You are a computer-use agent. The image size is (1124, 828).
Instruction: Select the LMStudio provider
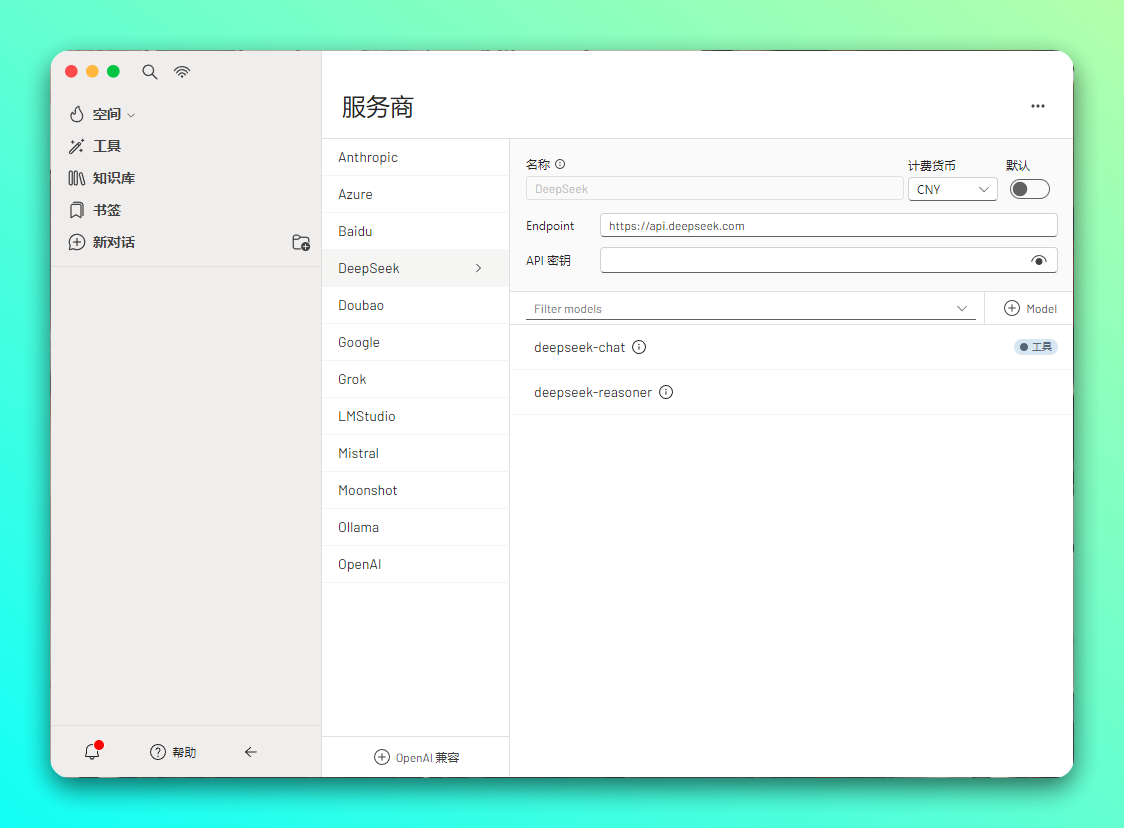pyautogui.click(x=415, y=417)
